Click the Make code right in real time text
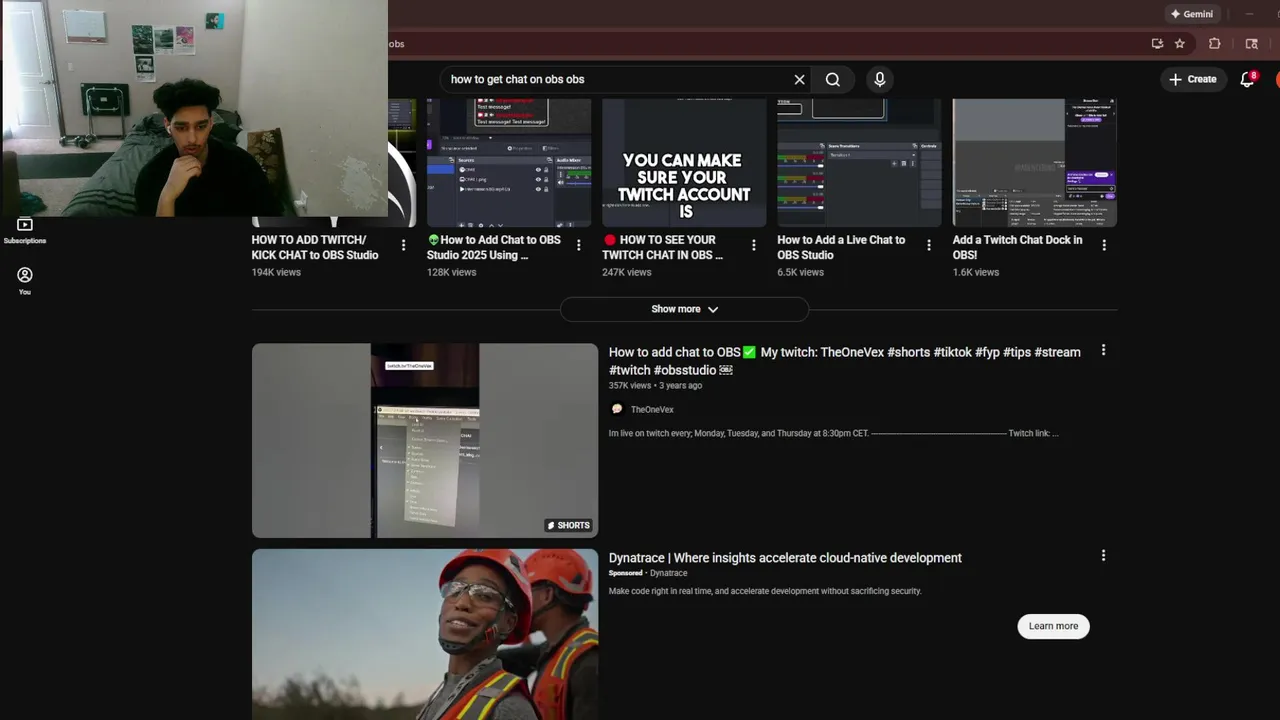 (x=765, y=591)
